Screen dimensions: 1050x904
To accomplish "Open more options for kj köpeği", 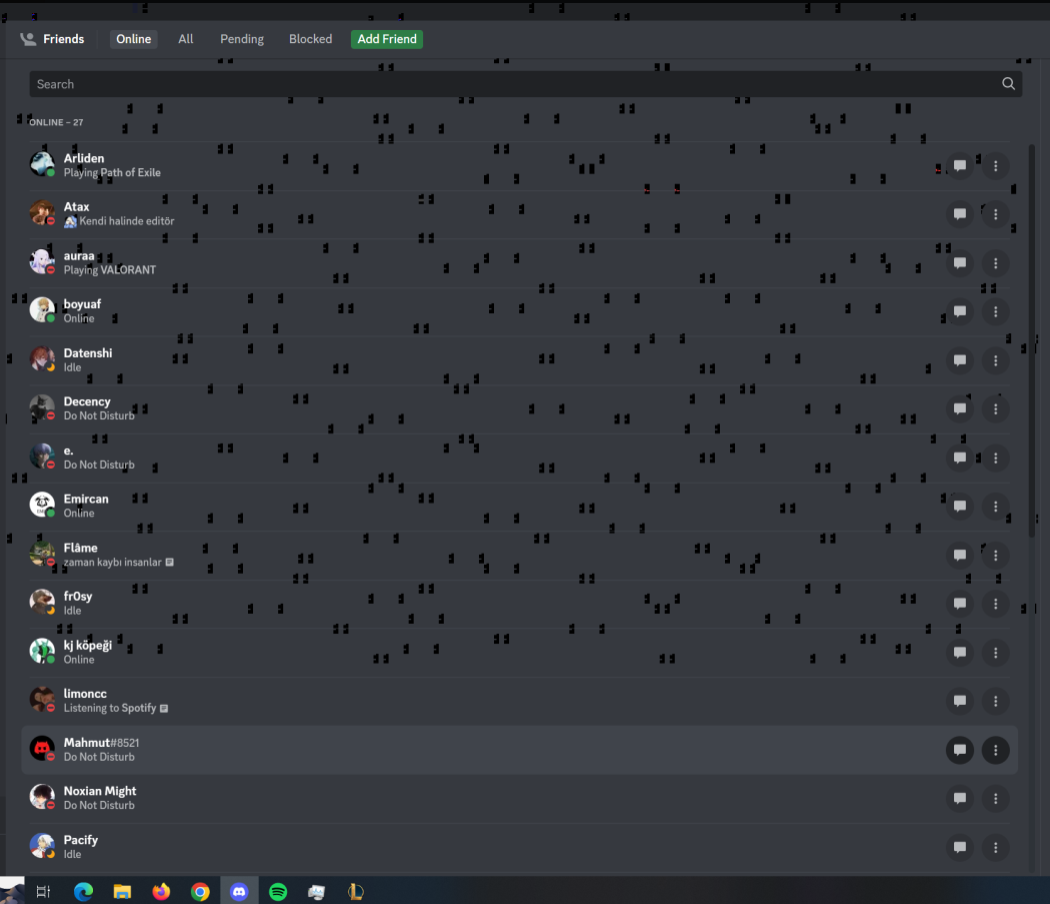I will (x=996, y=652).
